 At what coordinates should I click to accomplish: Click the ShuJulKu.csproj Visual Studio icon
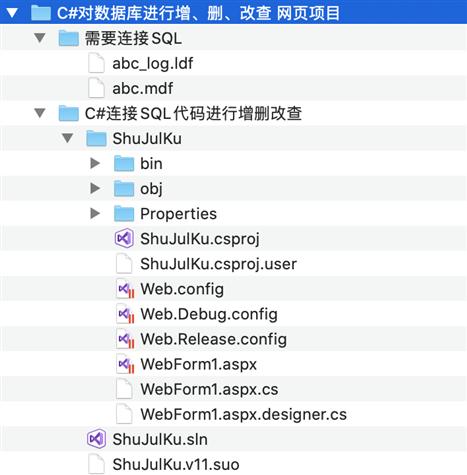(x=124, y=239)
